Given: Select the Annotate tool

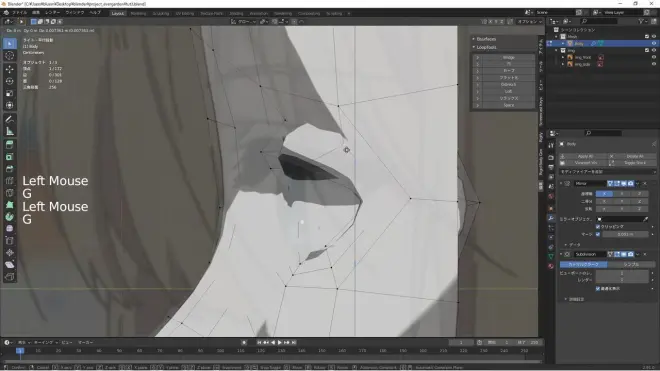Looking at the screenshot, I should pyautogui.click(x=10, y=120).
